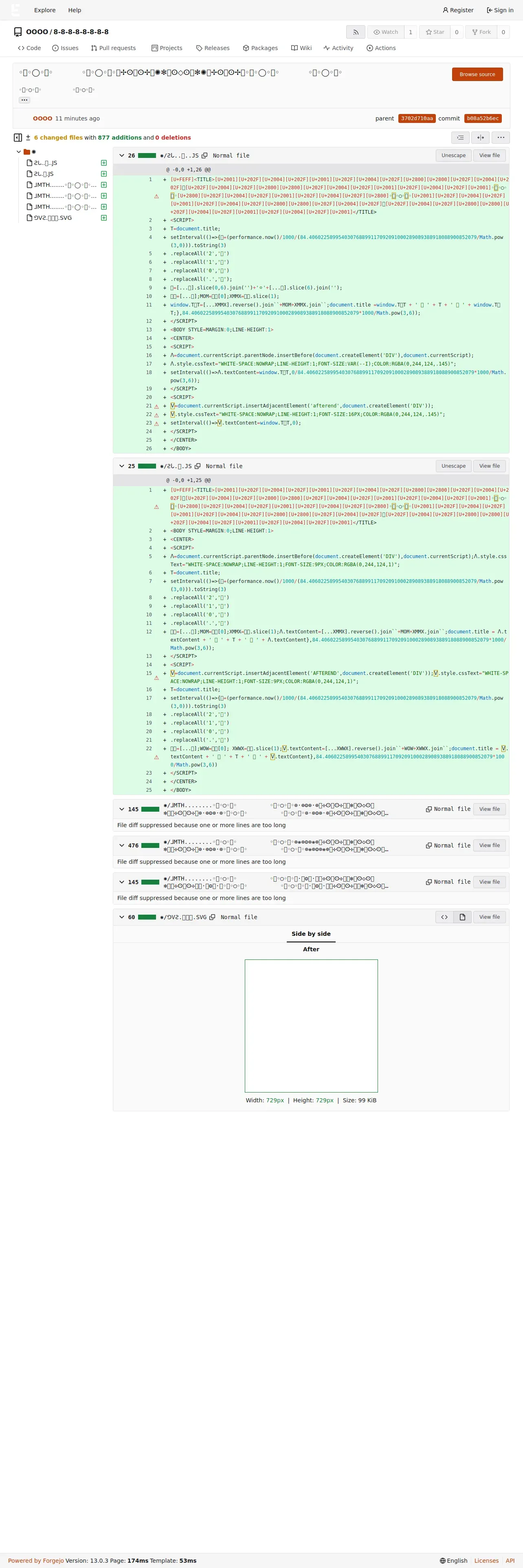Open the Wiki tab
This screenshot has height=1568, width=523.
[x=301, y=48]
